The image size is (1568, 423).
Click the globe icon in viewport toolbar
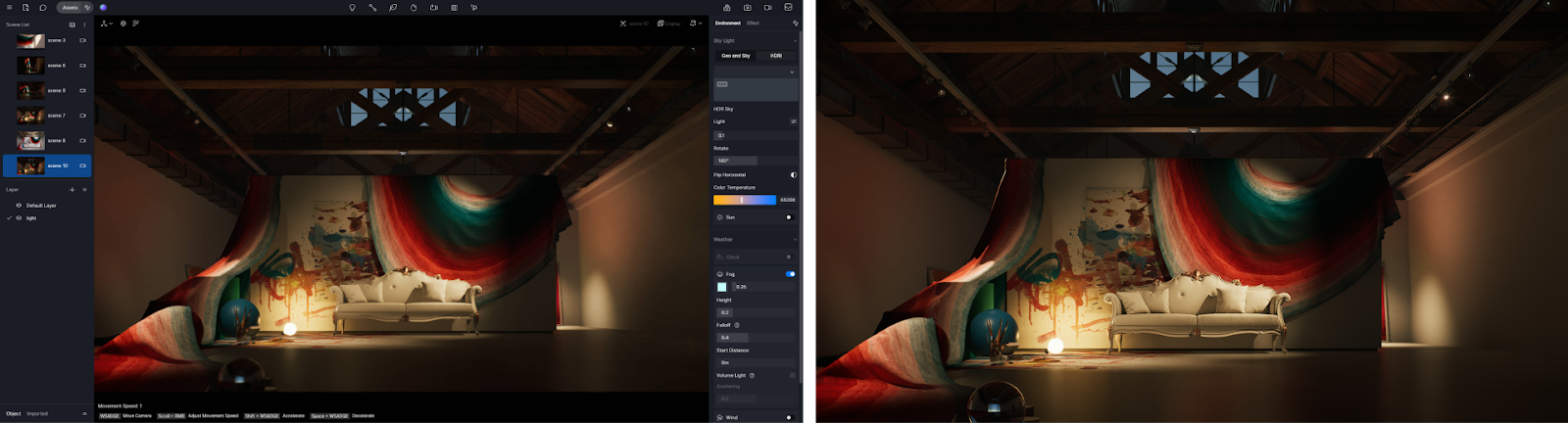[123, 23]
